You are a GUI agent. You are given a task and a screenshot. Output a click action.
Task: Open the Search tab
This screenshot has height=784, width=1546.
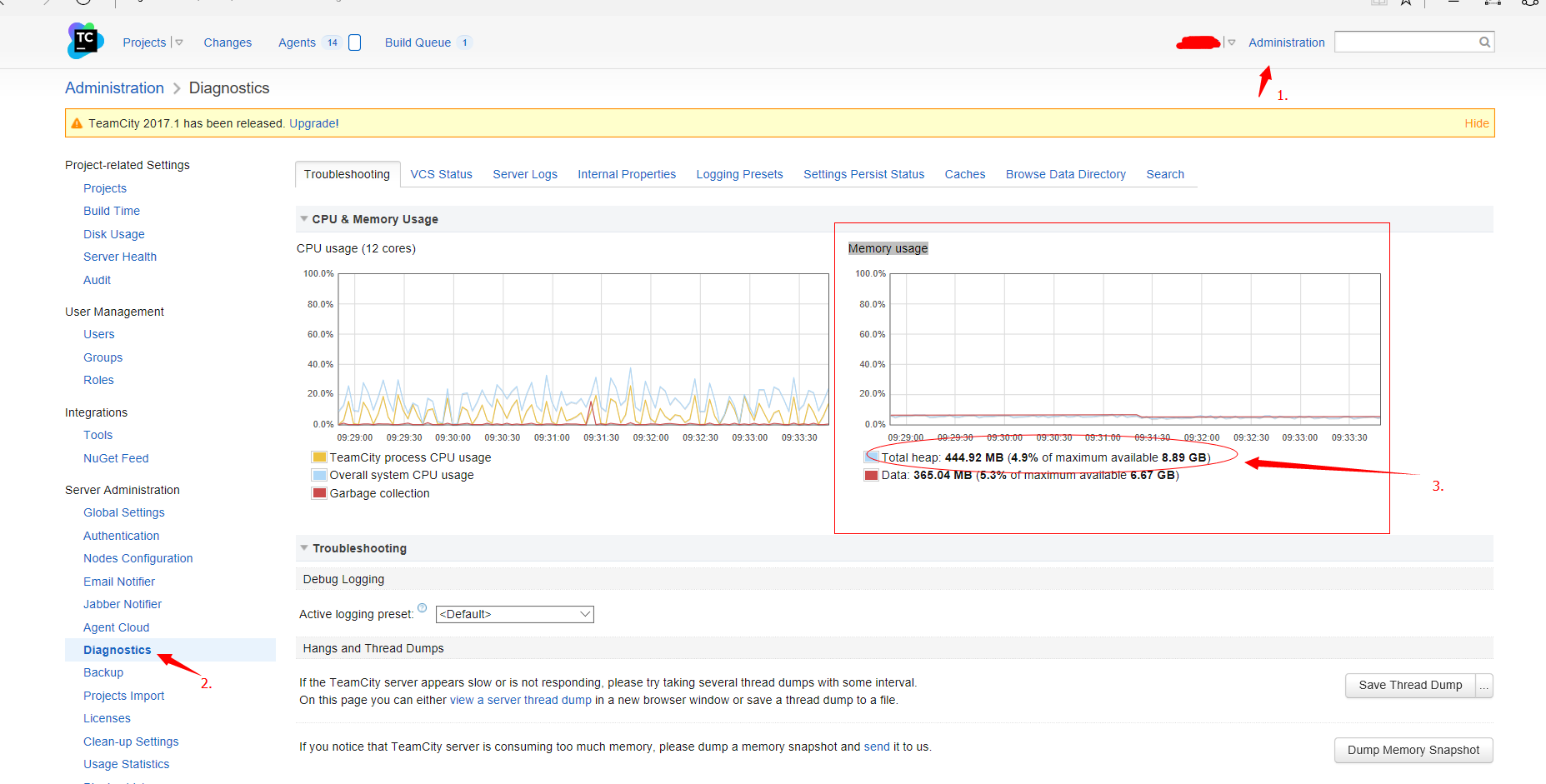click(x=1165, y=174)
